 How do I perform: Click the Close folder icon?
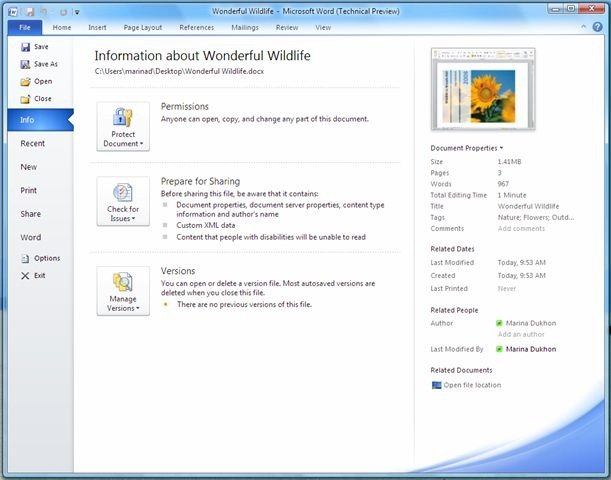(x=25, y=99)
